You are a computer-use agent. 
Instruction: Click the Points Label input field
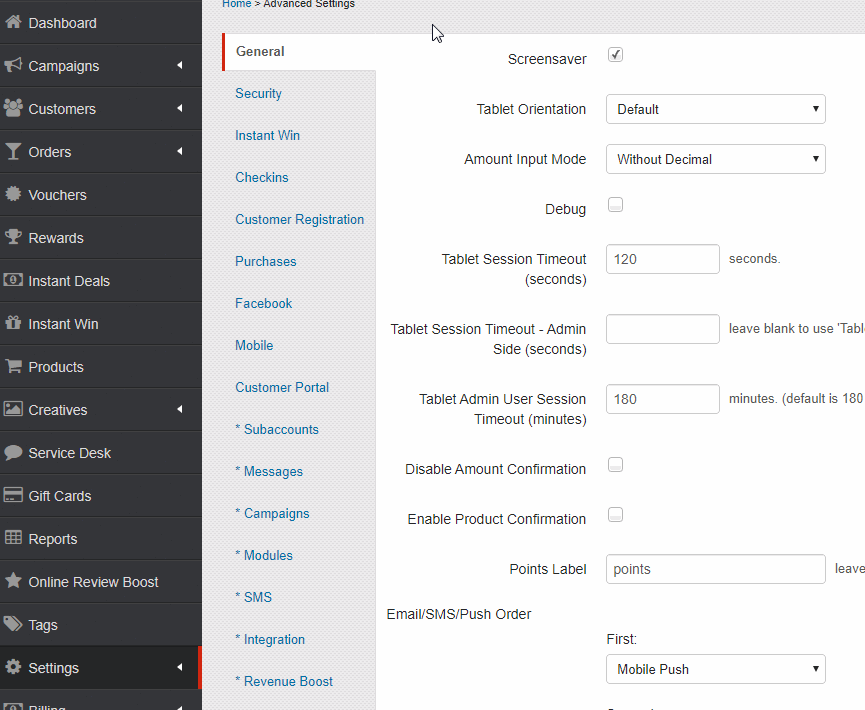(x=715, y=569)
